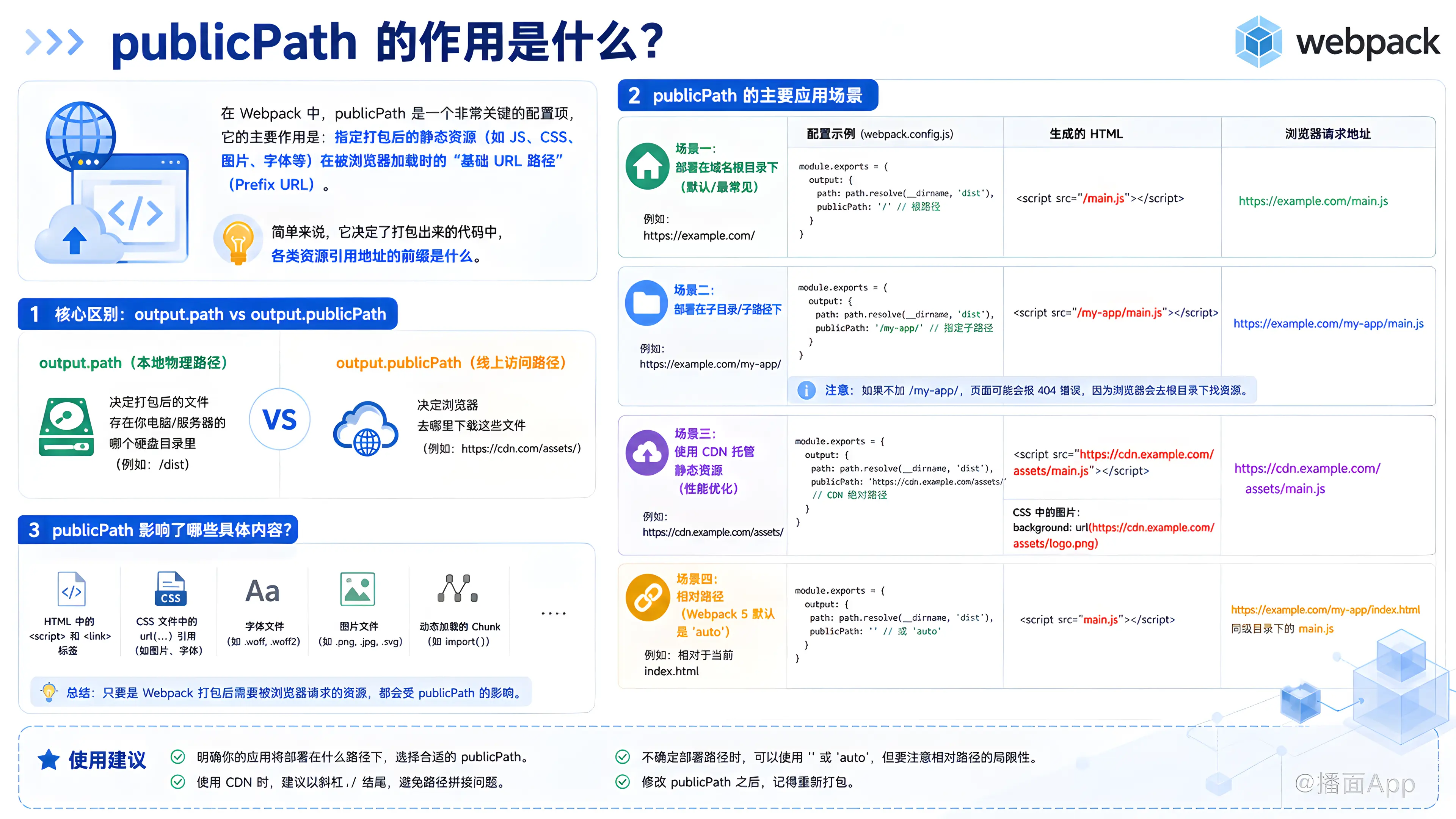
Task: Click the 浏览器请求地址 column header
Action: point(1328,134)
